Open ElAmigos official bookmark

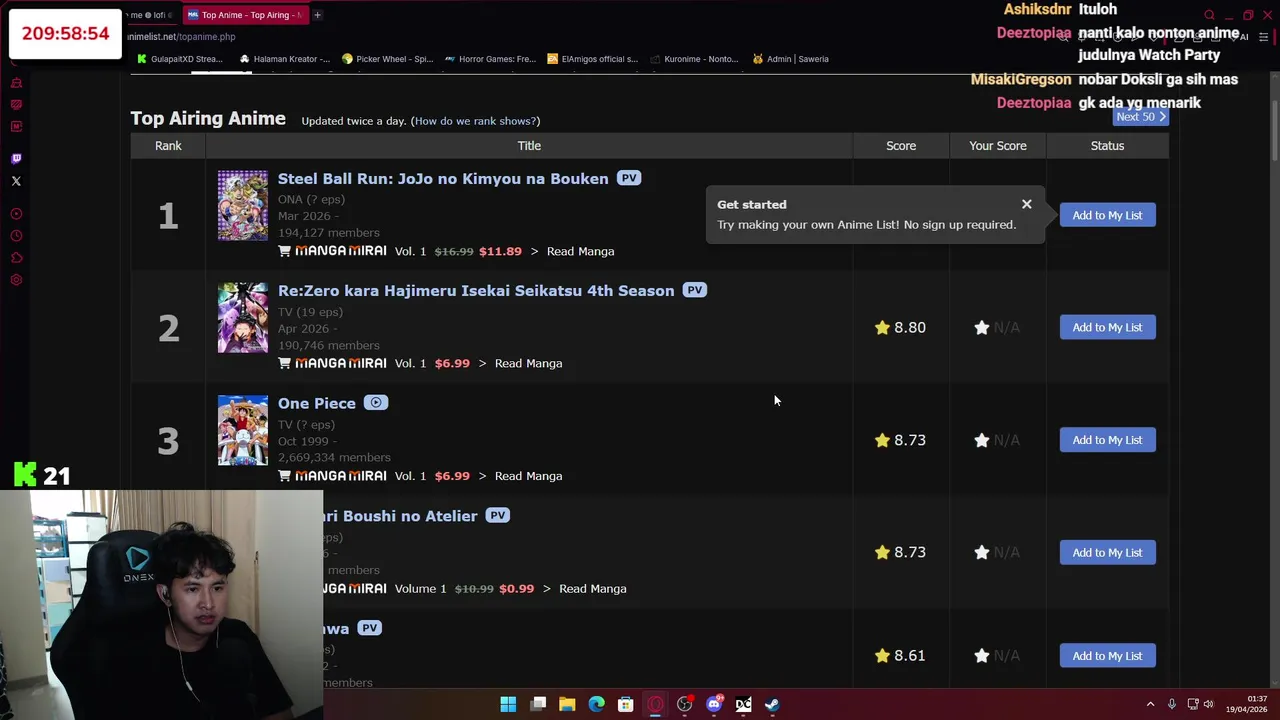point(592,59)
